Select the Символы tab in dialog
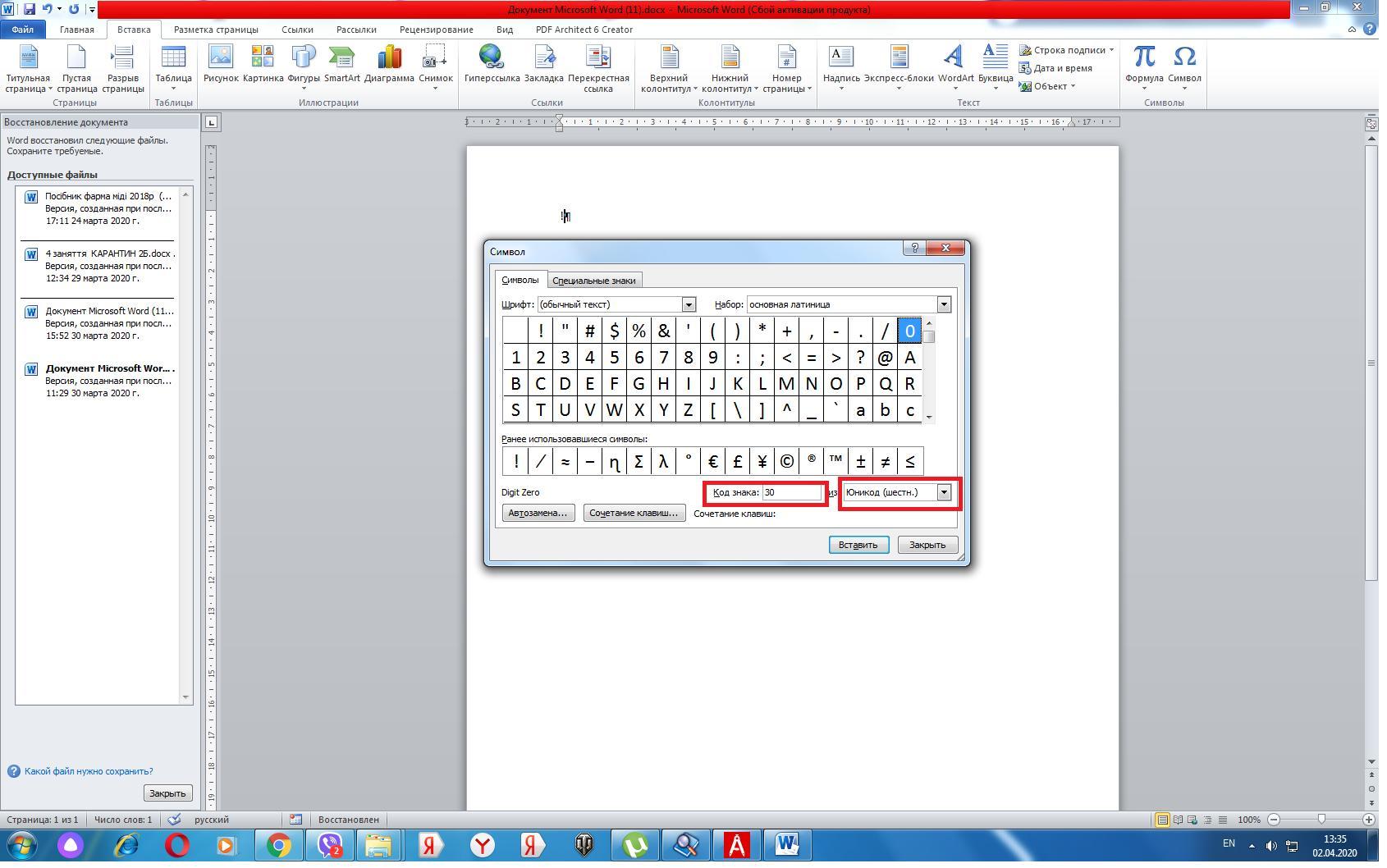Screen dimensions: 1387x868 click(520, 280)
